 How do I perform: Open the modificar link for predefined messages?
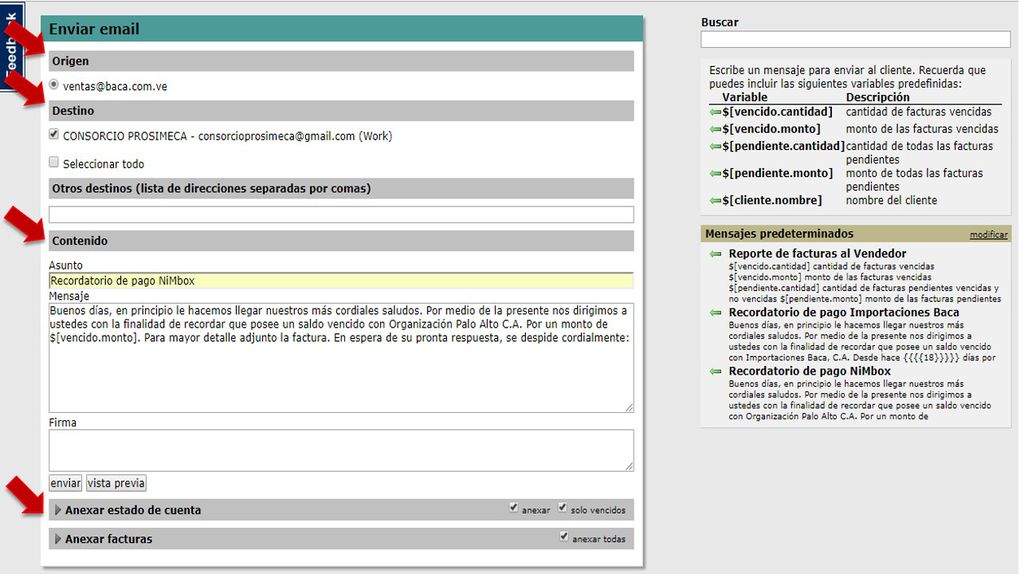click(x=988, y=234)
